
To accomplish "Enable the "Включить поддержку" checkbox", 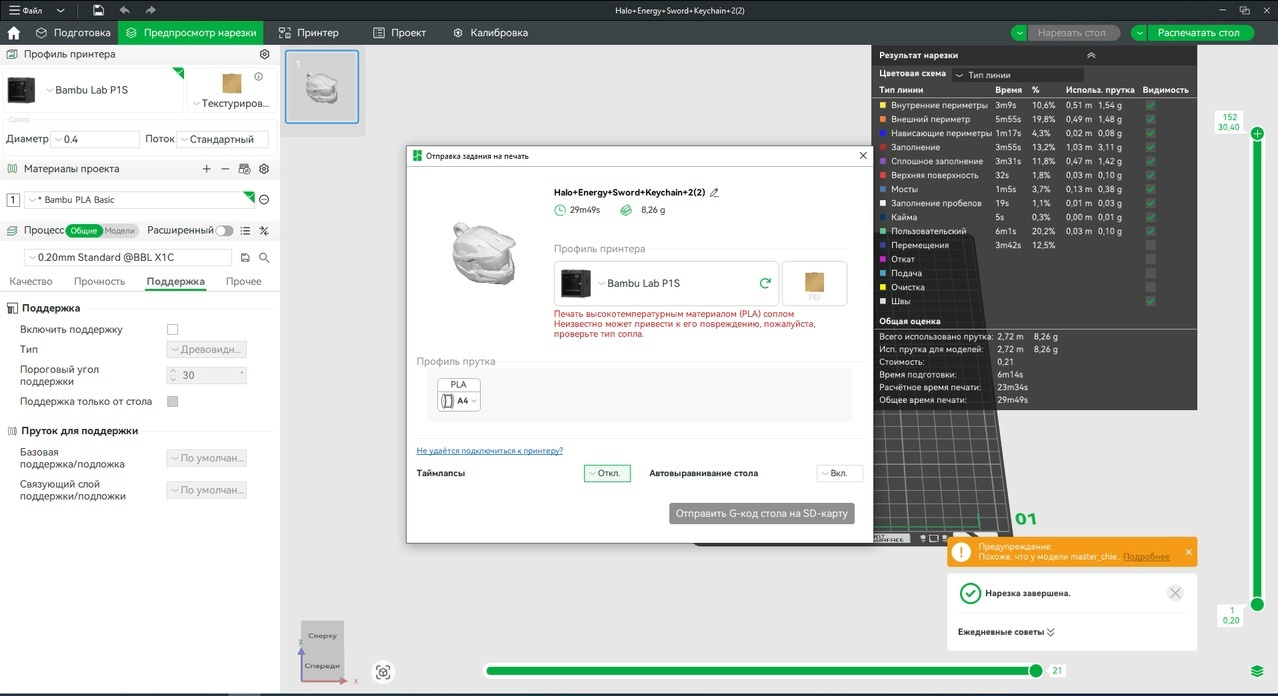I will (172, 329).
